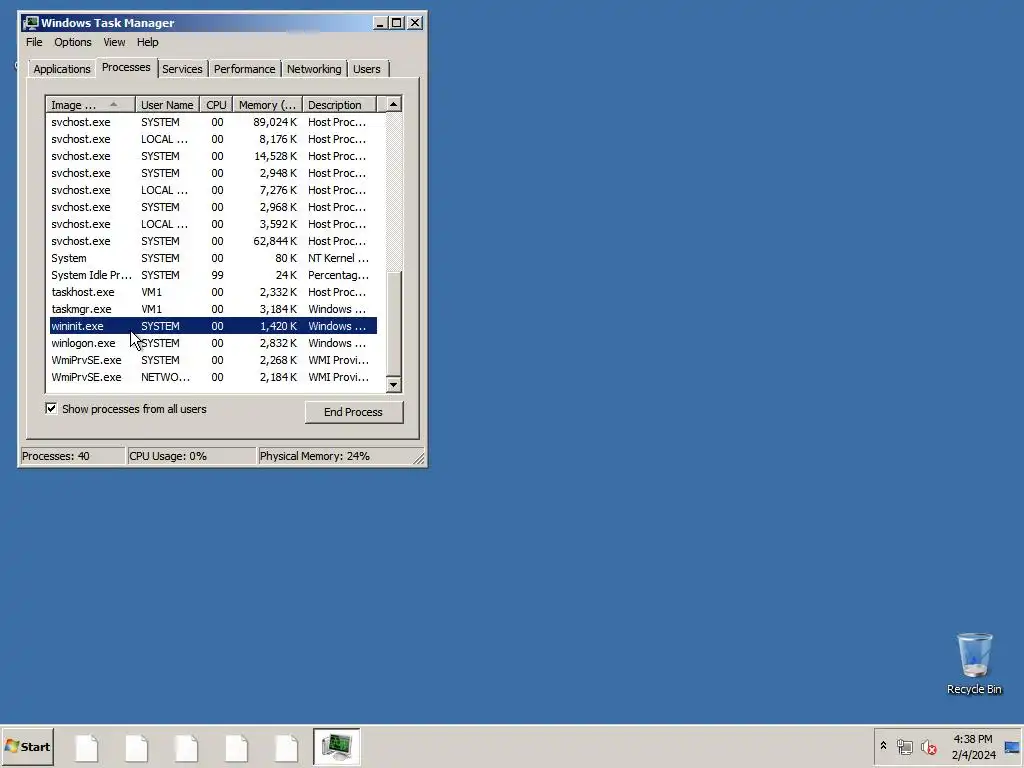Sort by the Memory column header
1024x768 pixels.
[x=267, y=104]
